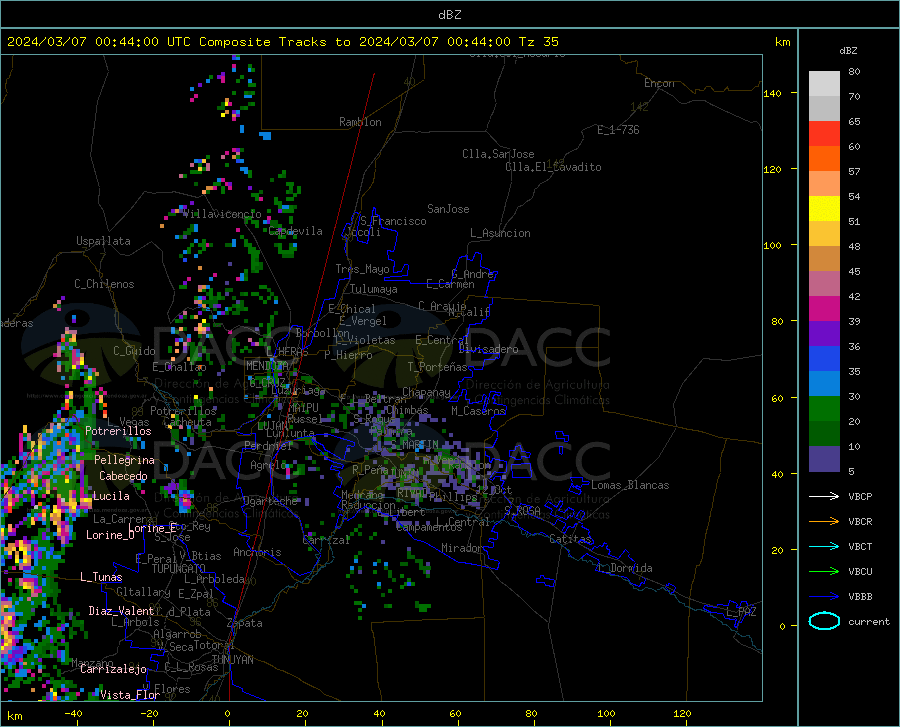Click the 'Potrerillos' white label
The image size is (900, 727).
click(x=118, y=431)
